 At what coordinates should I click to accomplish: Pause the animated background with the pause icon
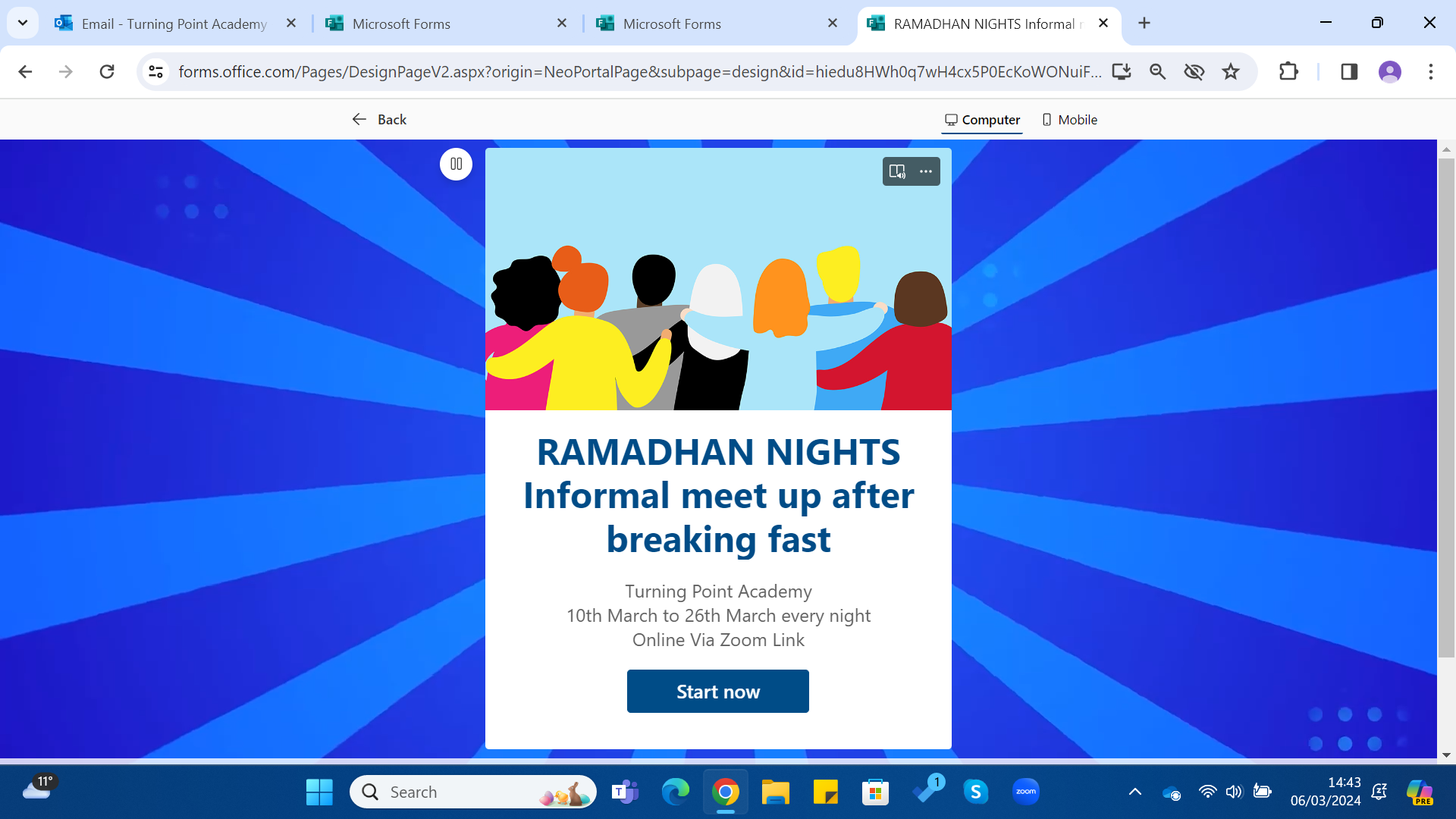click(456, 164)
